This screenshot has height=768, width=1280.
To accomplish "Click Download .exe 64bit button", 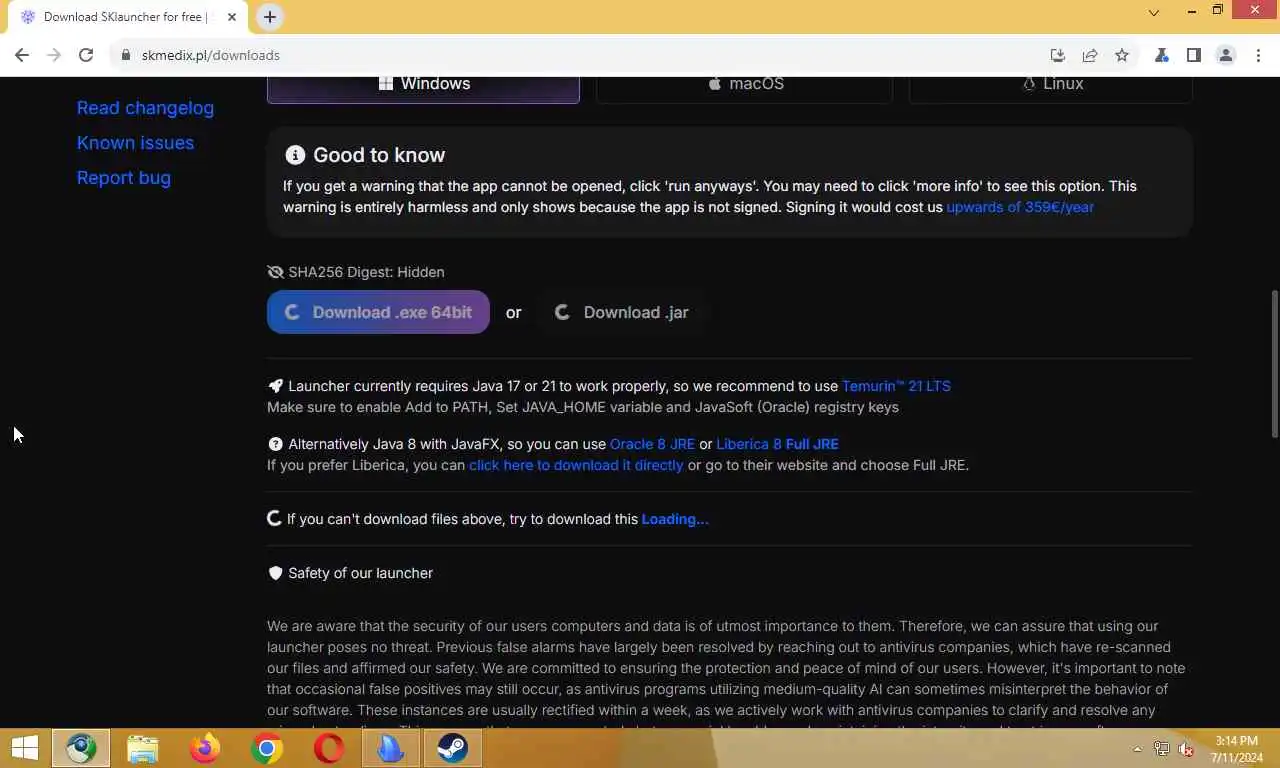I will click(378, 312).
